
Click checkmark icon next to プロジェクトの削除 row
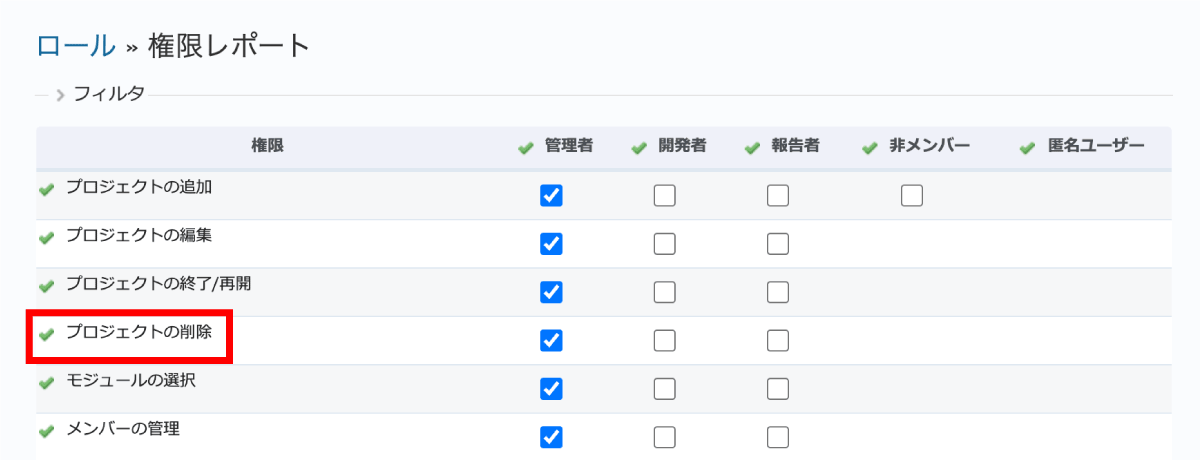click(x=46, y=334)
